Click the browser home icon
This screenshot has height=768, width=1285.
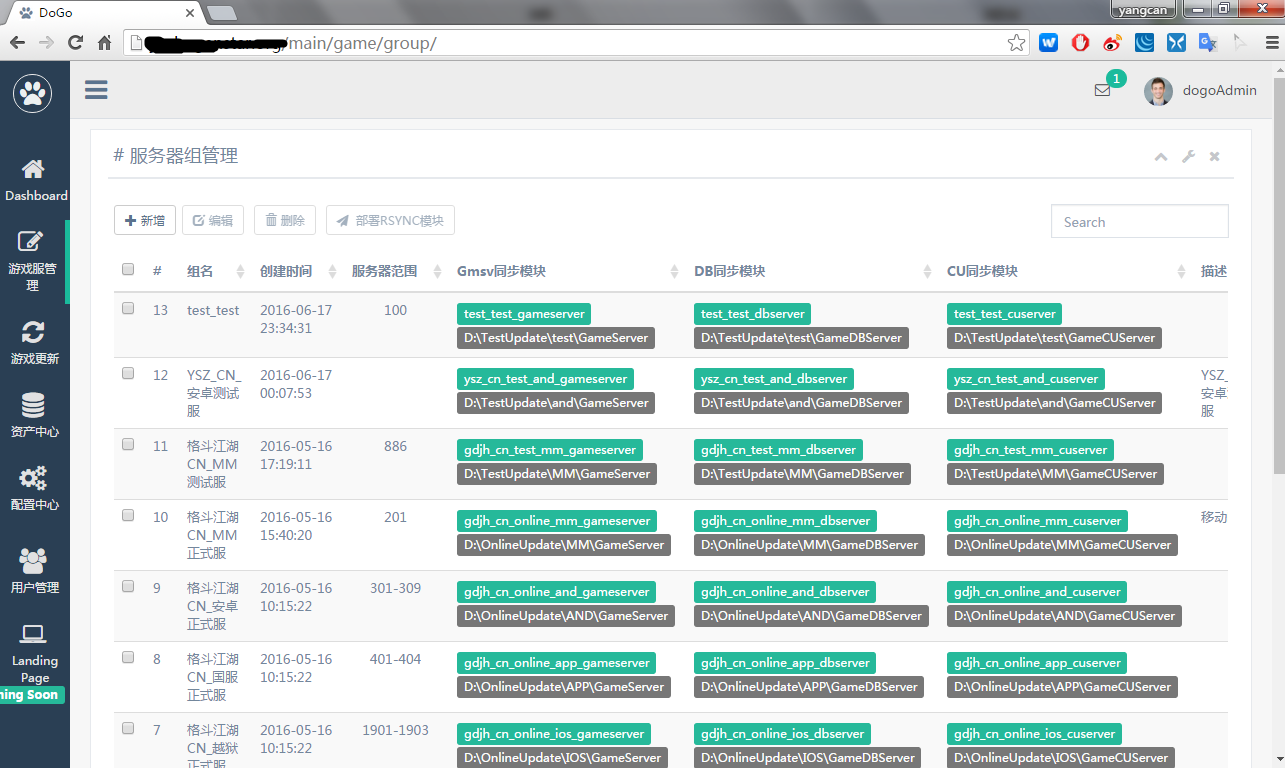tap(104, 43)
